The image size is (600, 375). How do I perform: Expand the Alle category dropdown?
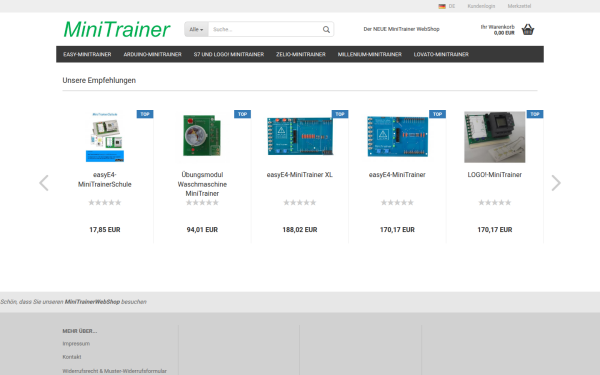point(196,29)
